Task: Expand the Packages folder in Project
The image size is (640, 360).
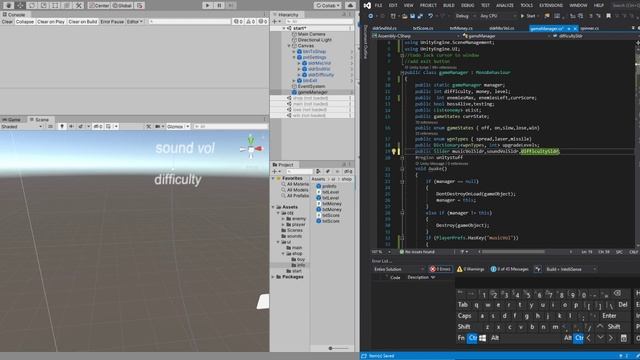Action: coord(273,277)
